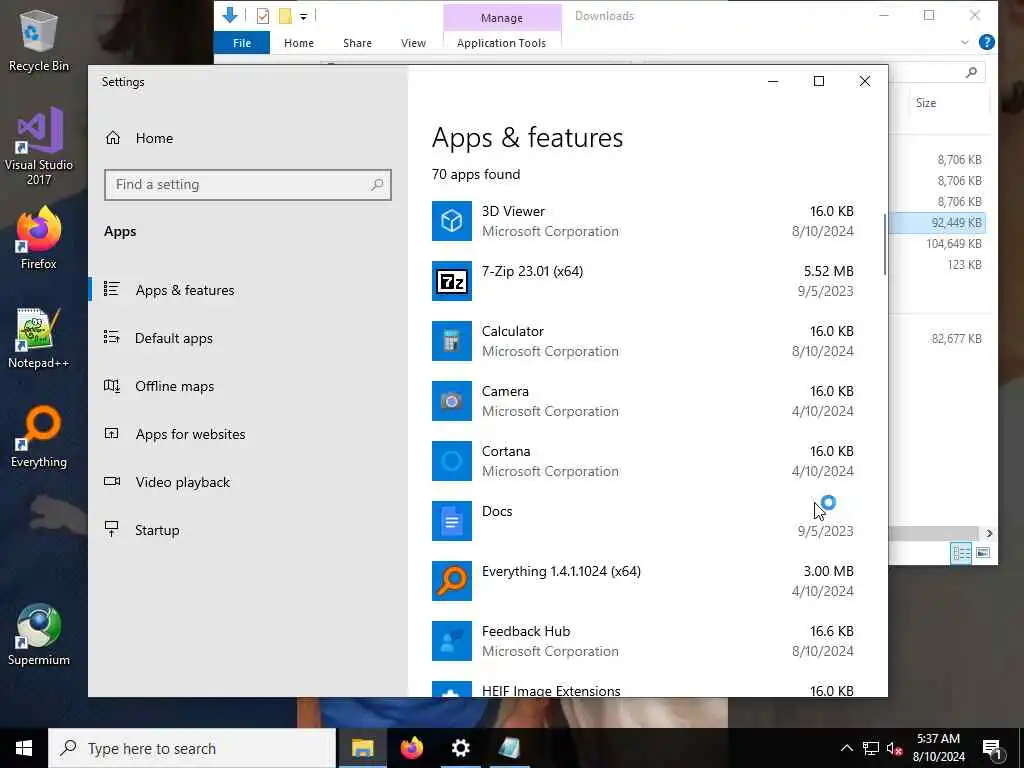Click the Everything 1.4.1.1024 (x64) name
The width and height of the screenshot is (1024, 768).
pos(561,571)
